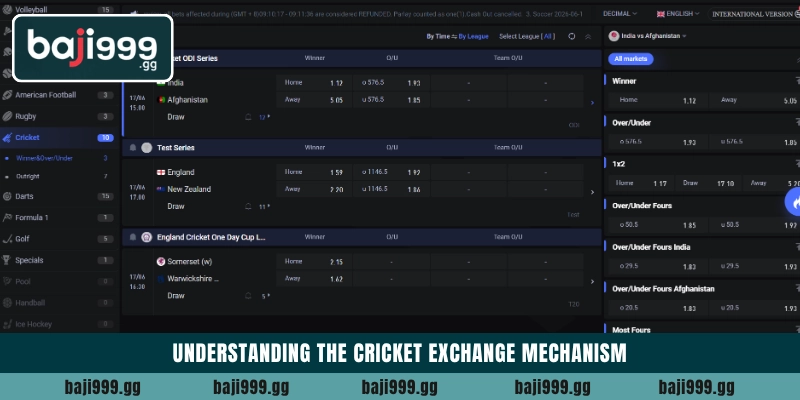The height and width of the screenshot is (400, 800).
Task: Open the Darts sport icon
Action: [7, 196]
